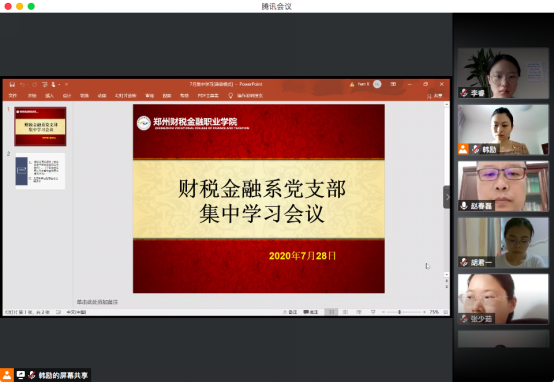The image size is (554, 383).
Task: Click the Notes button in status bar
Action: (x=290, y=312)
